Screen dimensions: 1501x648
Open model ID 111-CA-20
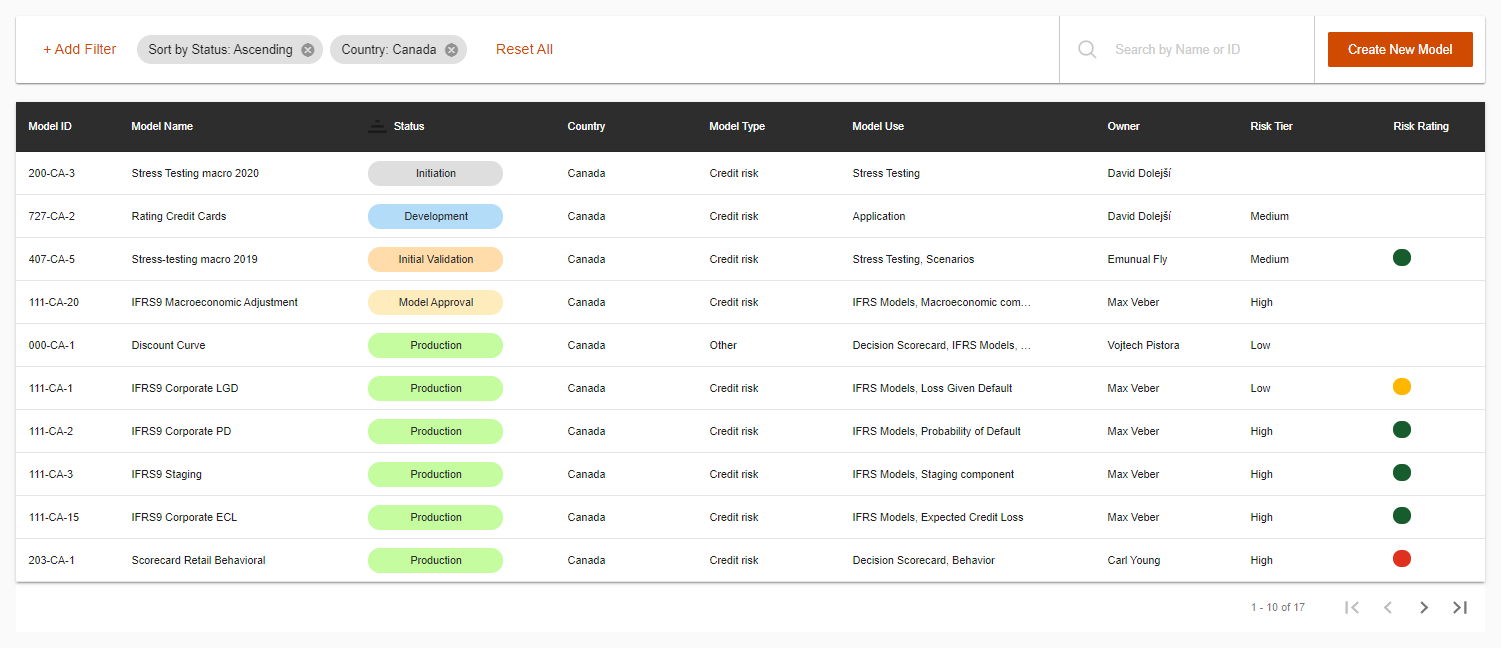point(53,302)
